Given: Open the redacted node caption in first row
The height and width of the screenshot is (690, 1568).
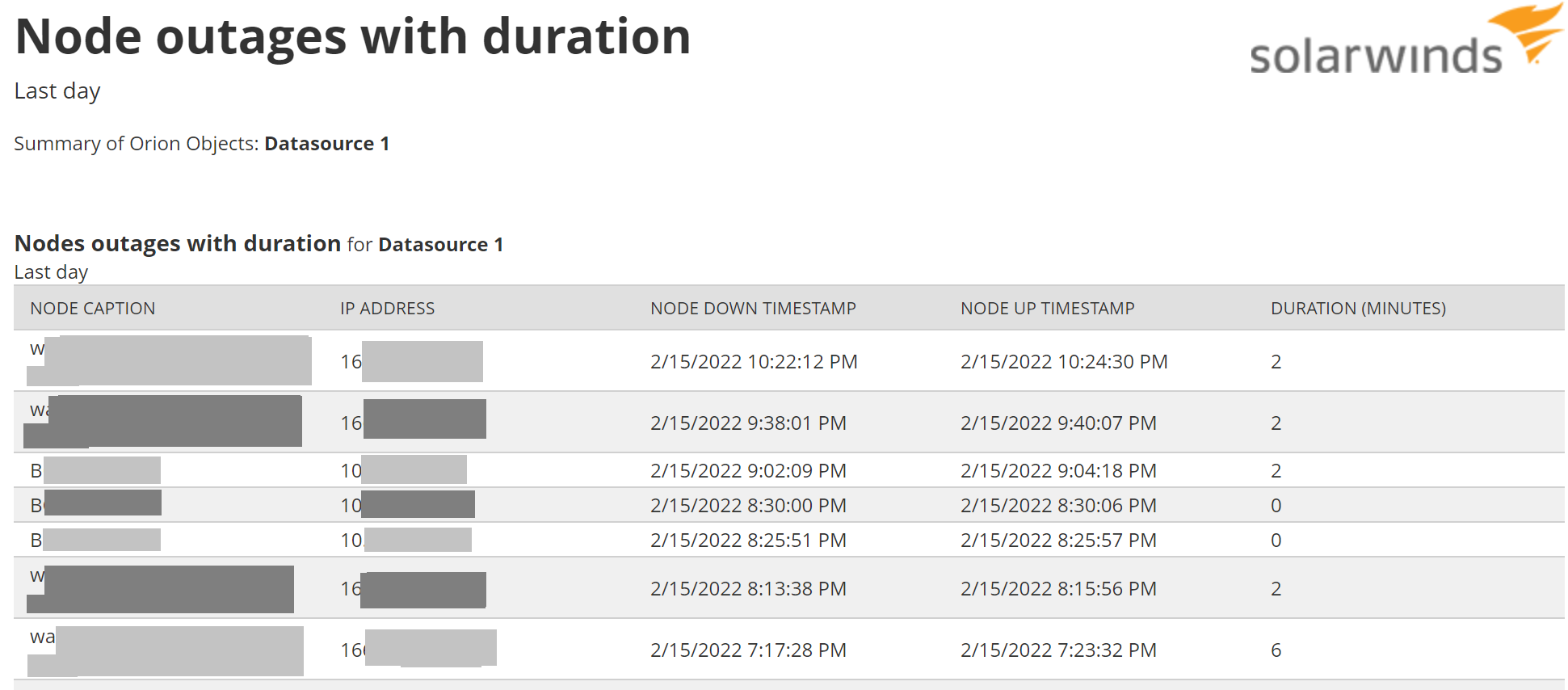Looking at the screenshot, I should tap(170, 360).
